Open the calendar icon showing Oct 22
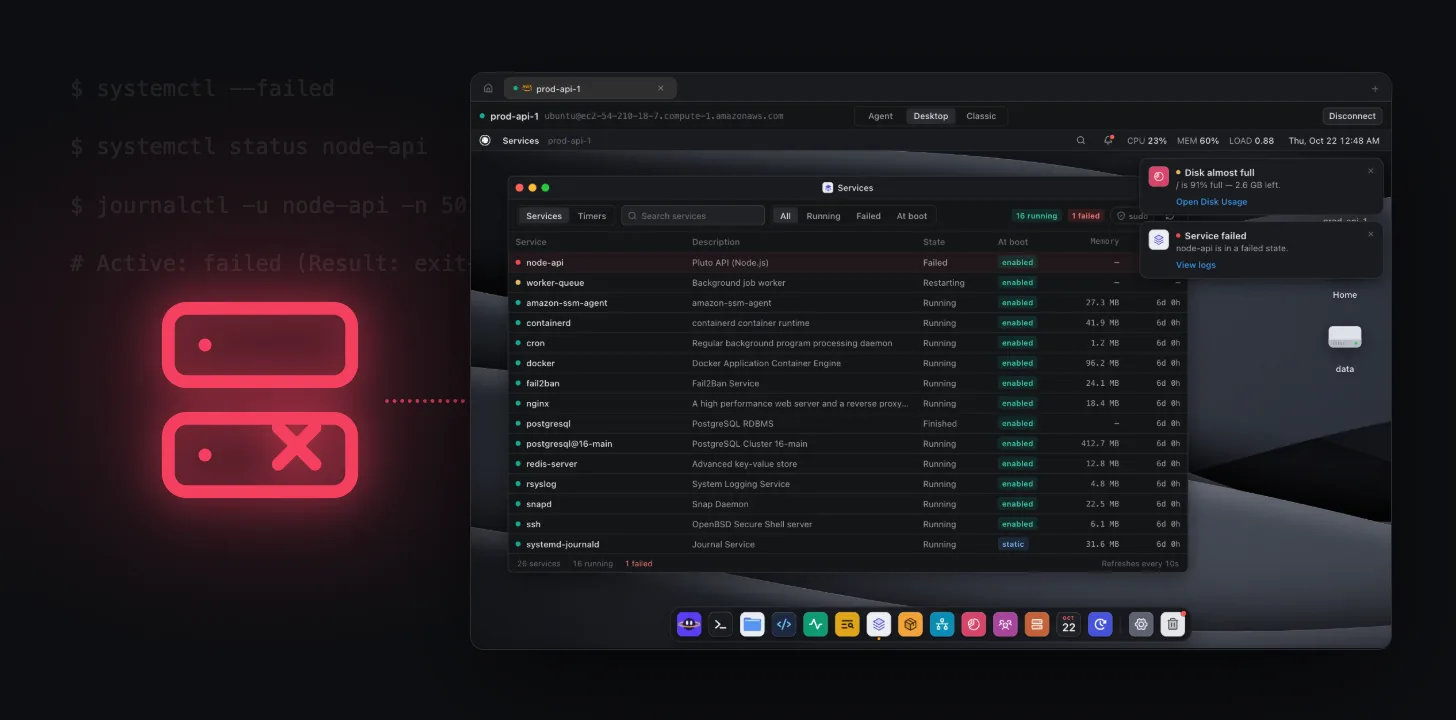Image resolution: width=1456 pixels, height=720 pixels. tap(1069, 624)
